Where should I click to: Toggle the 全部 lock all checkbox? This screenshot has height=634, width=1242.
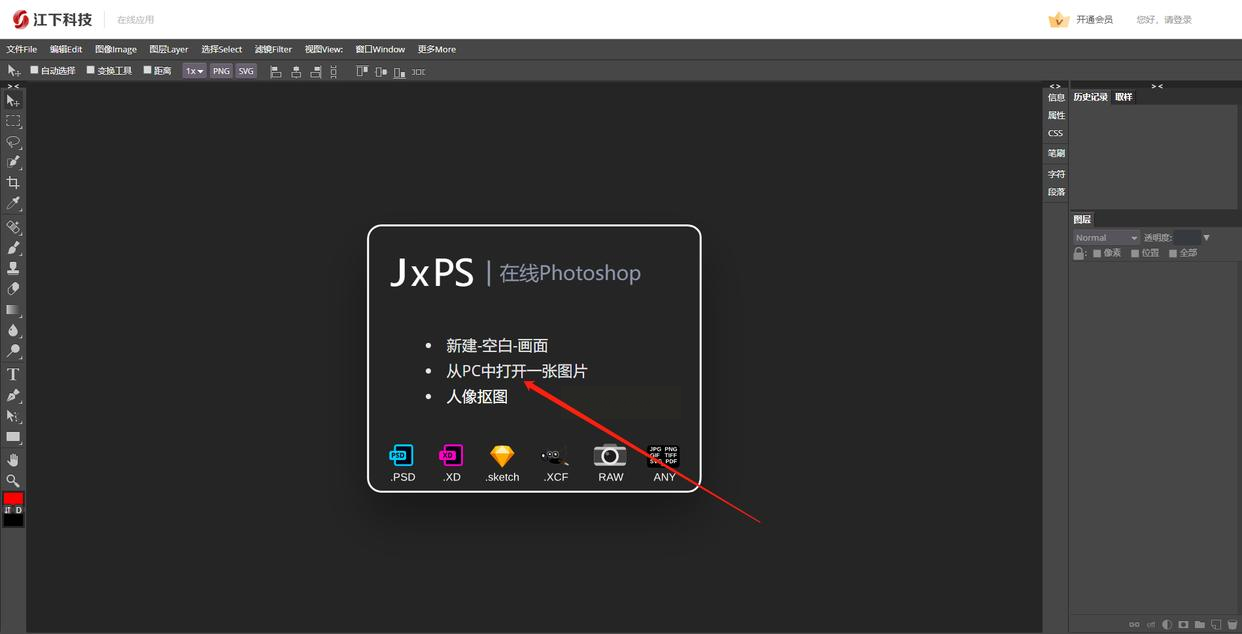tap(1173, 253)
